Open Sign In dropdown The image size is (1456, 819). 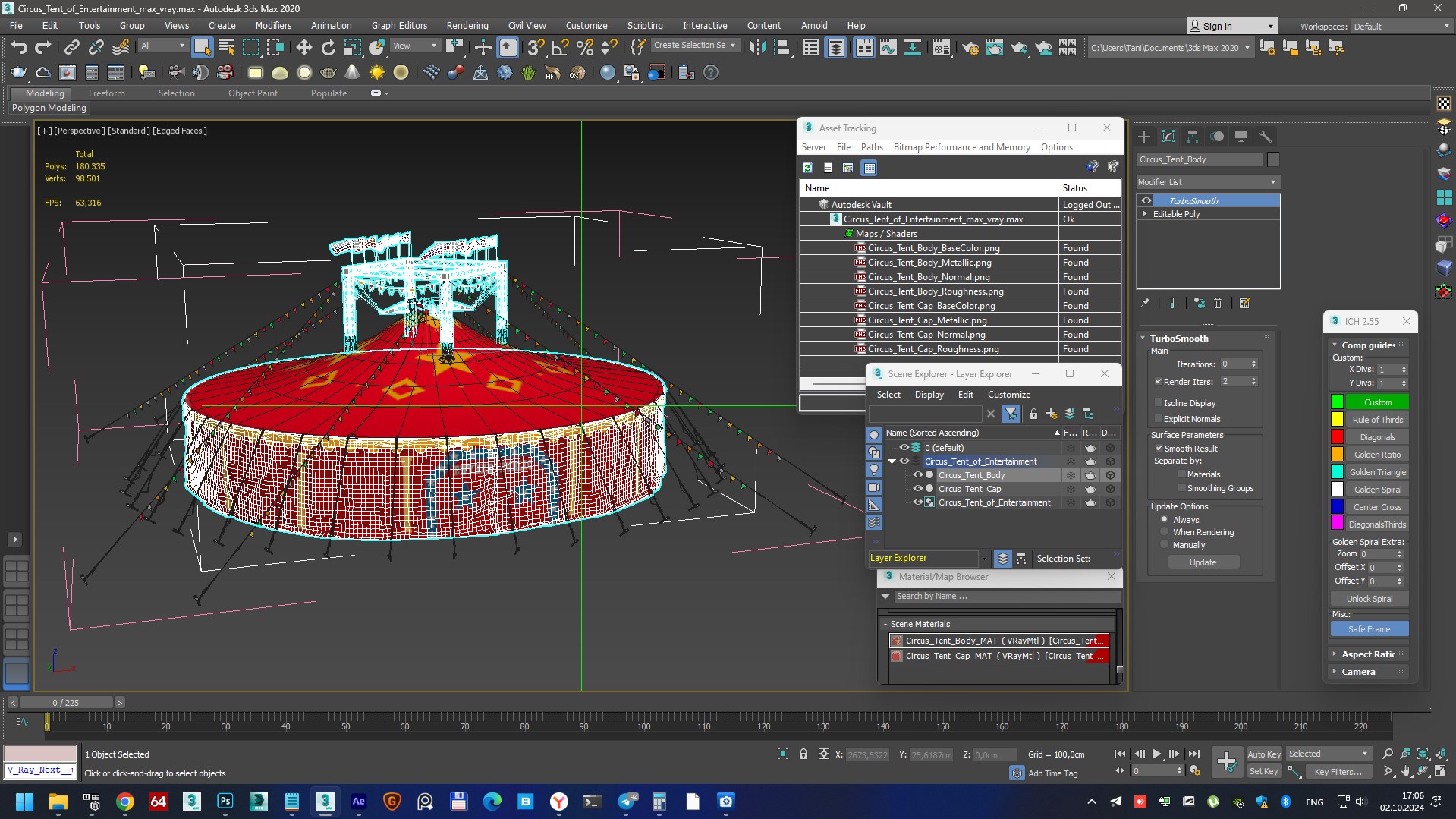coord(1232,26)
